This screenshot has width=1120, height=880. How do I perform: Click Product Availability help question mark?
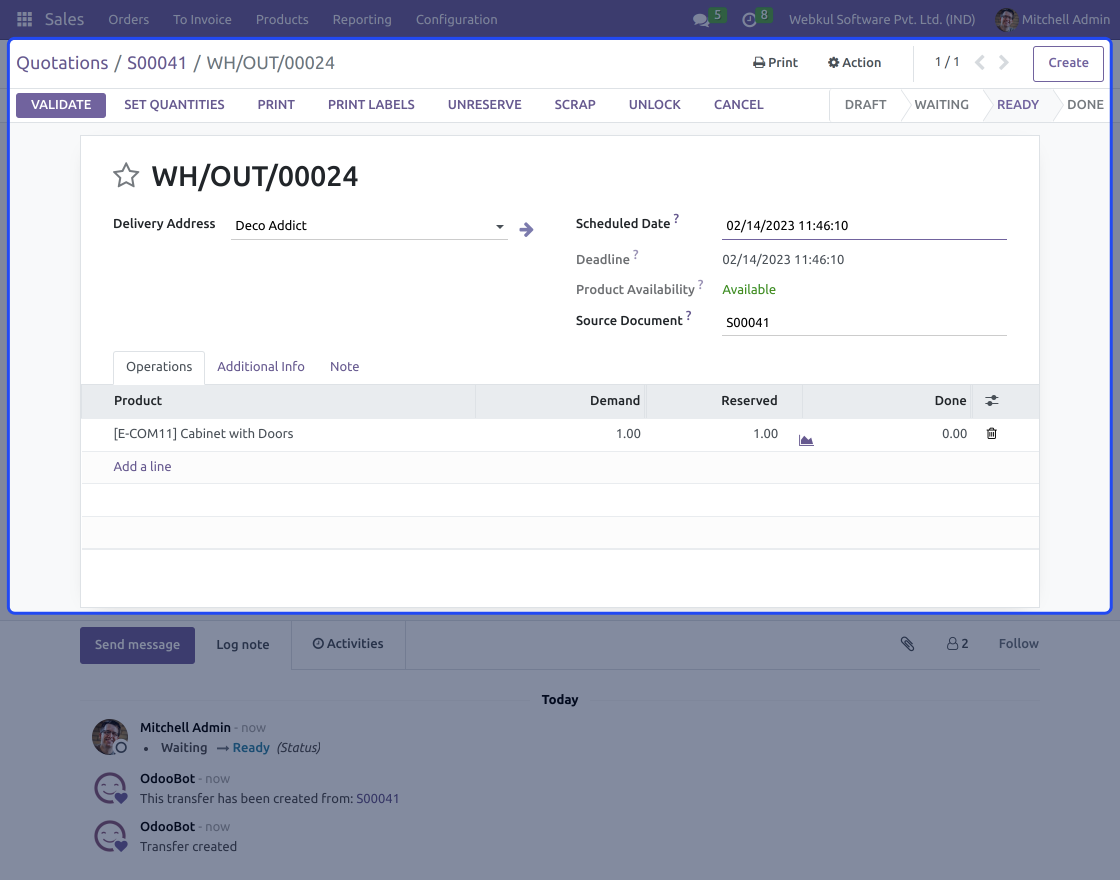point(700,284)
